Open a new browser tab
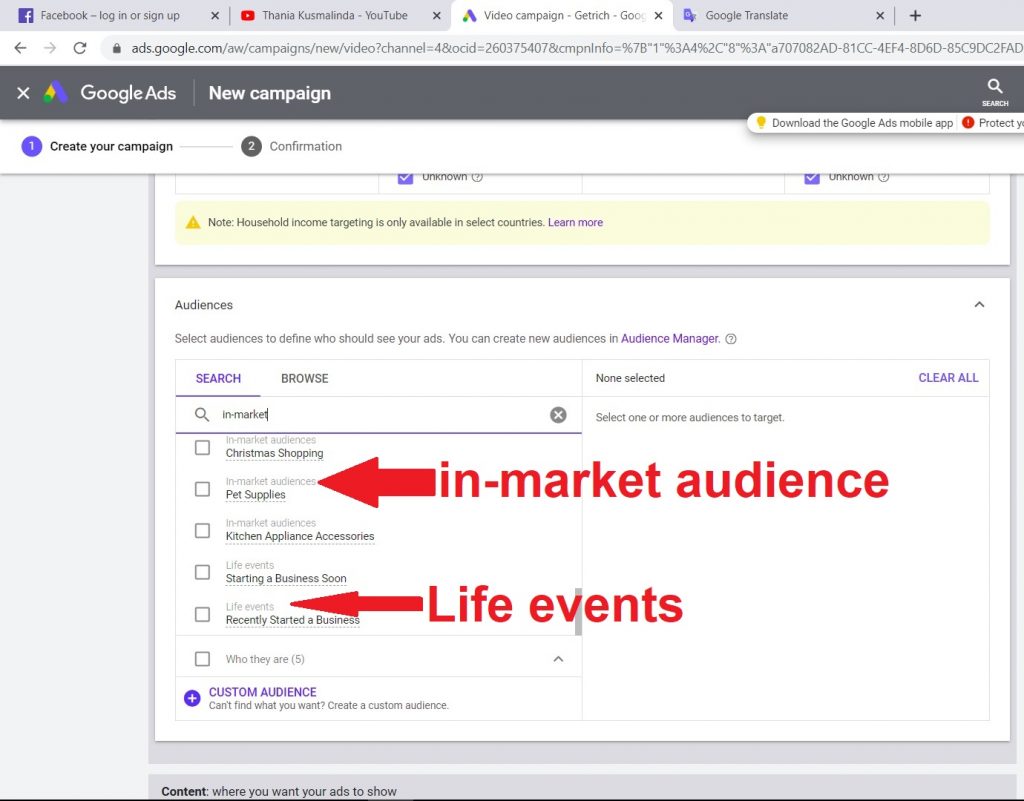The height and width of the screenshot is (801, 1024). (x=915, y=16)
